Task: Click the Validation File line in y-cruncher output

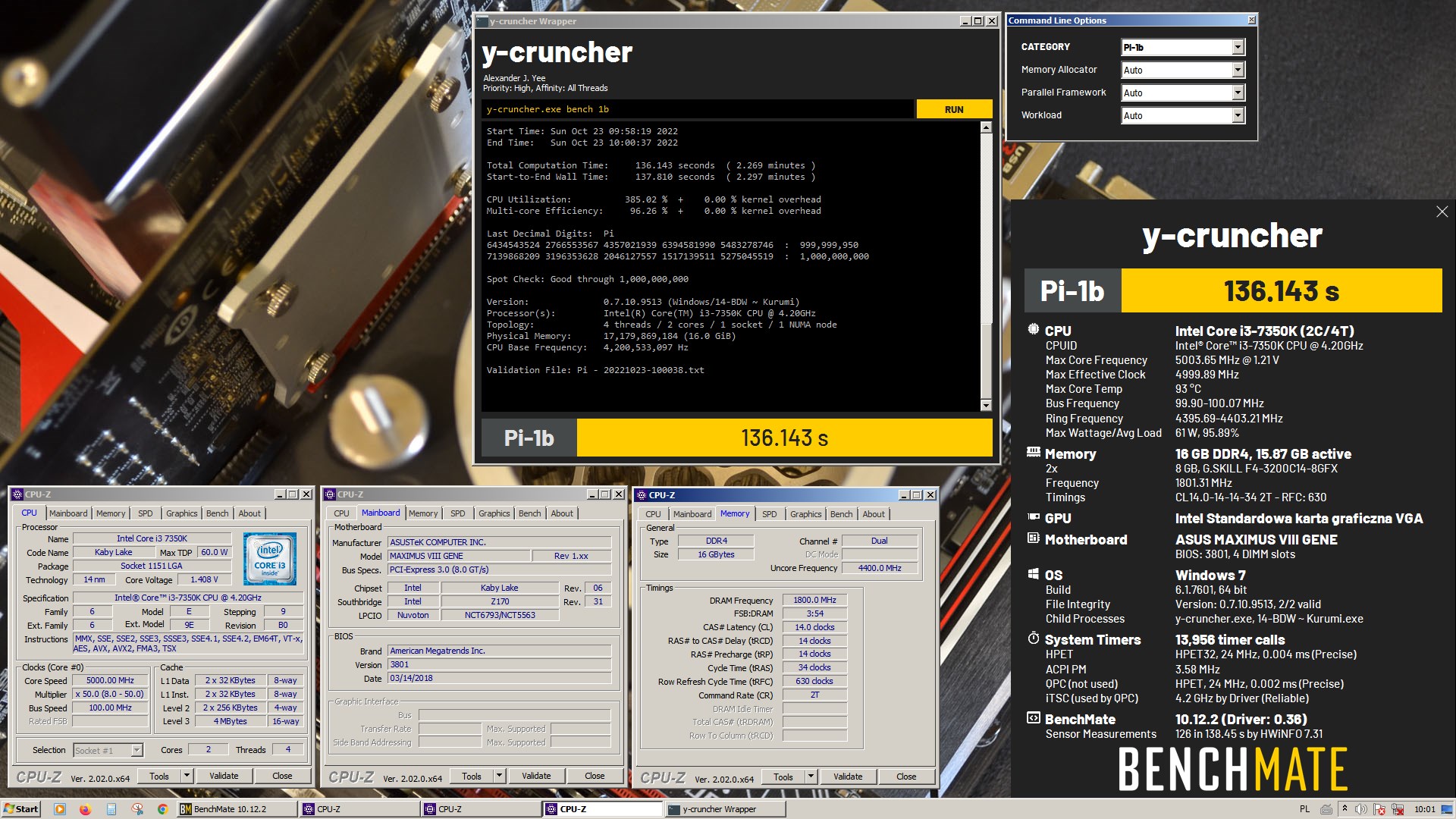Action: coord(595,370)
